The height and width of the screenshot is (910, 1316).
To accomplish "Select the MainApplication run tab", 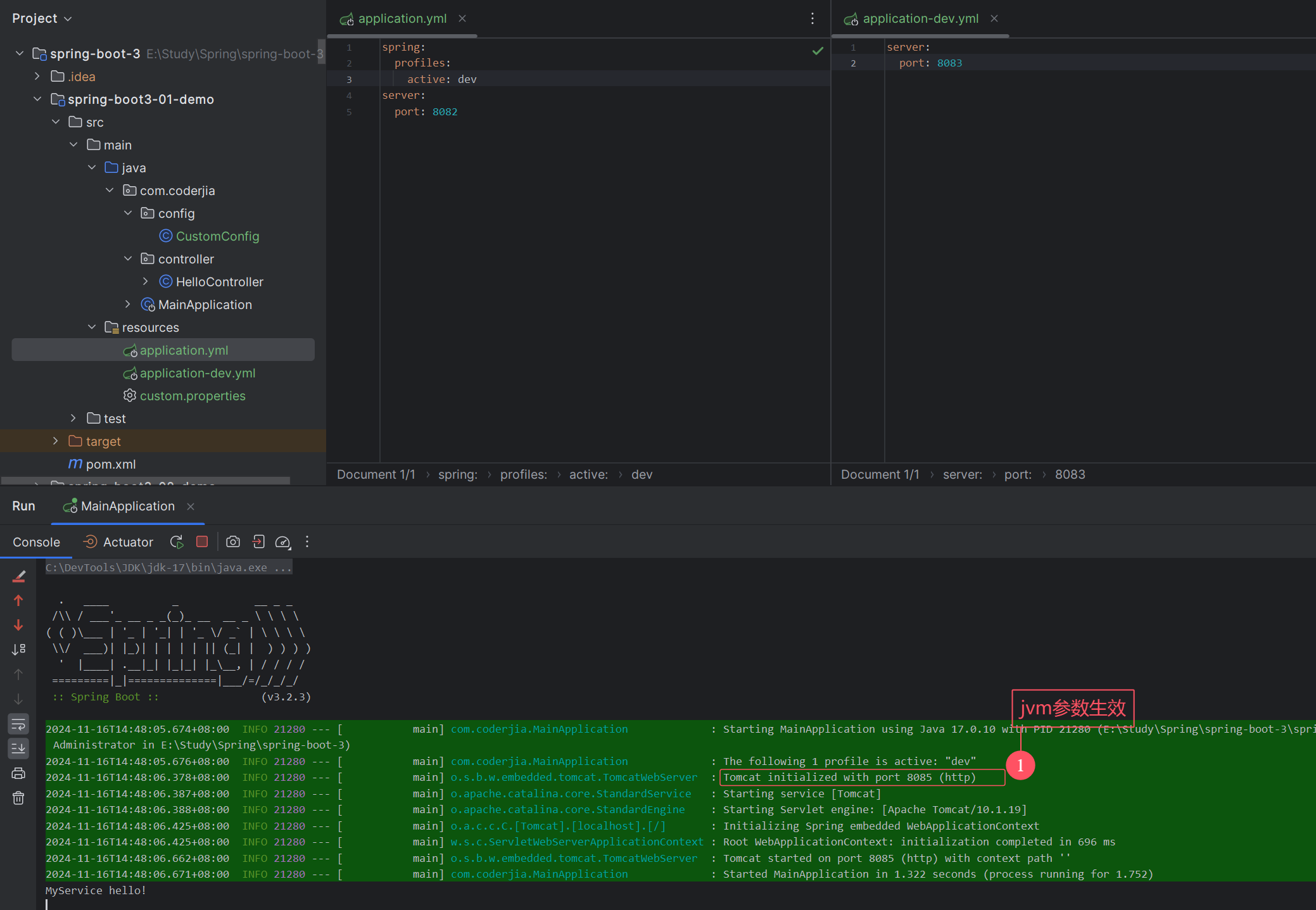I will (x=127, y=506).
